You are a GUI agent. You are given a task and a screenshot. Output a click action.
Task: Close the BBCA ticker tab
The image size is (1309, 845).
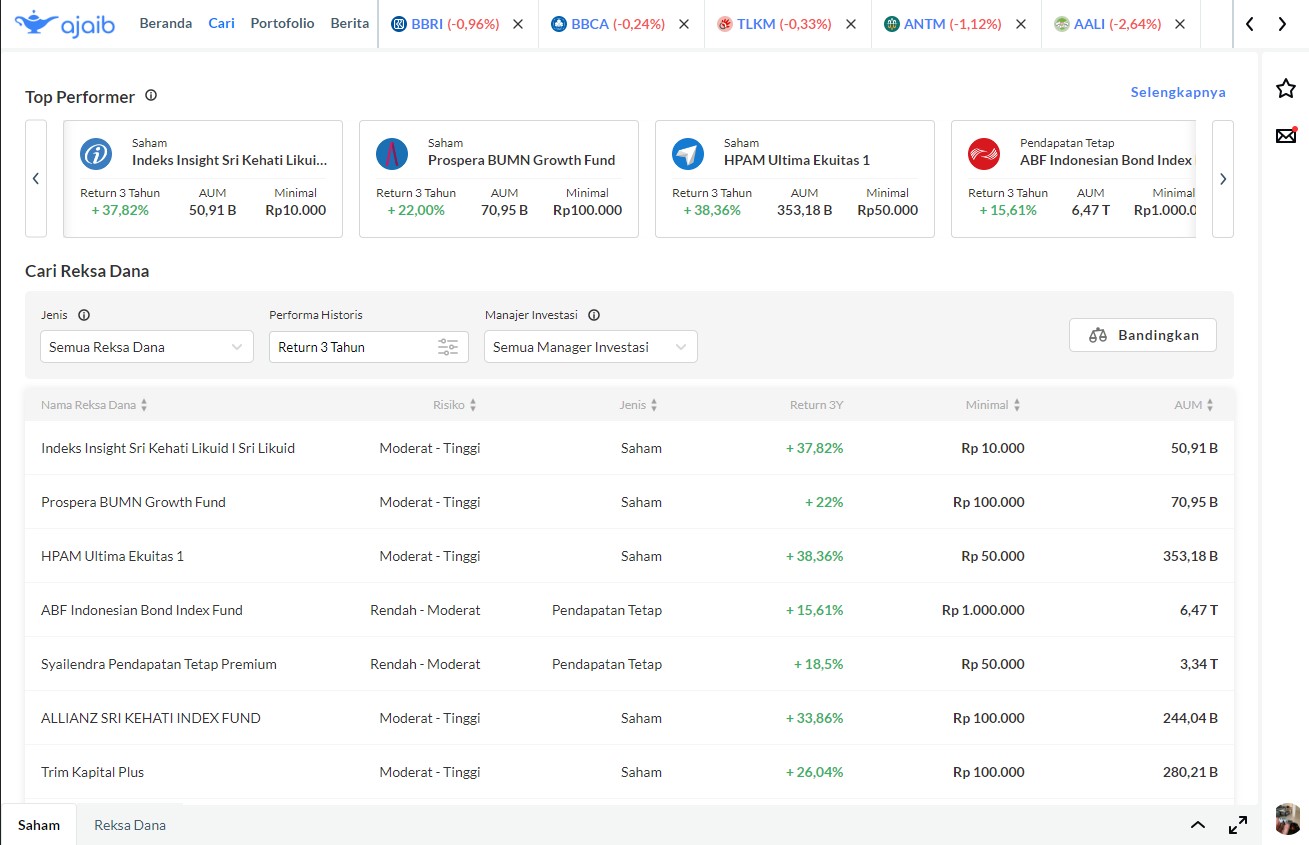[684, 24]
